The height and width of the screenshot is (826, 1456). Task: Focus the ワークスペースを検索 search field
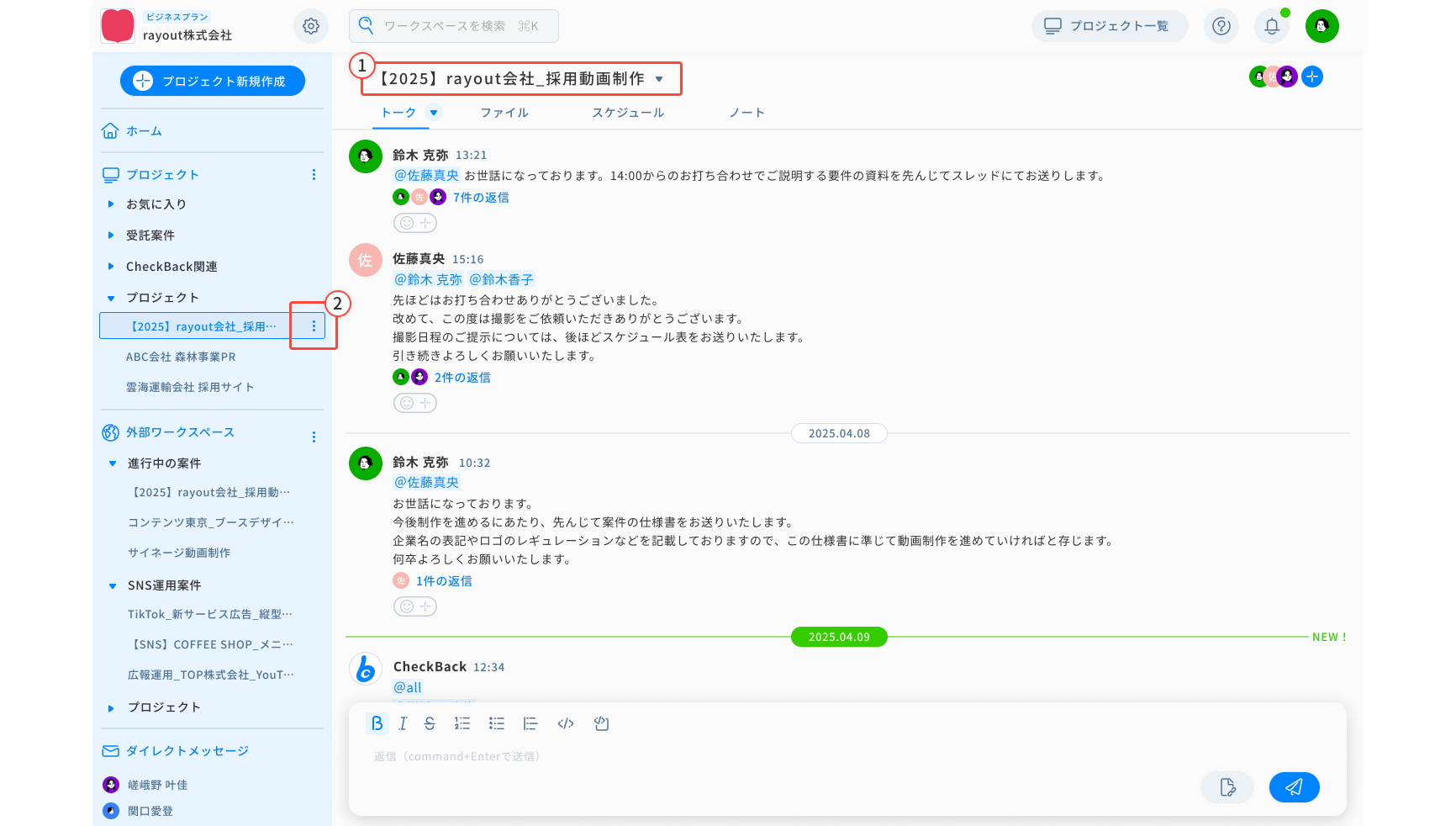tap(454, 26)
